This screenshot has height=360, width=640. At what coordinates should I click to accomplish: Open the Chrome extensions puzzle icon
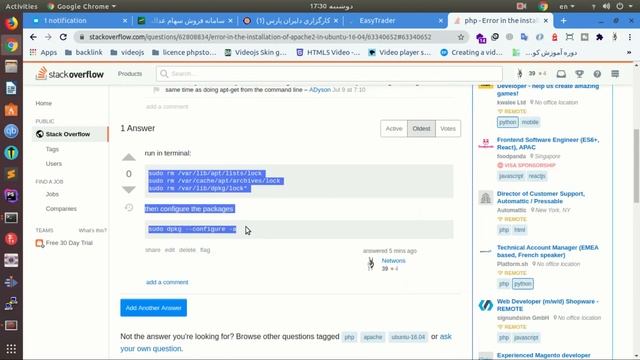pyautogui.click(x=599, y=37)
